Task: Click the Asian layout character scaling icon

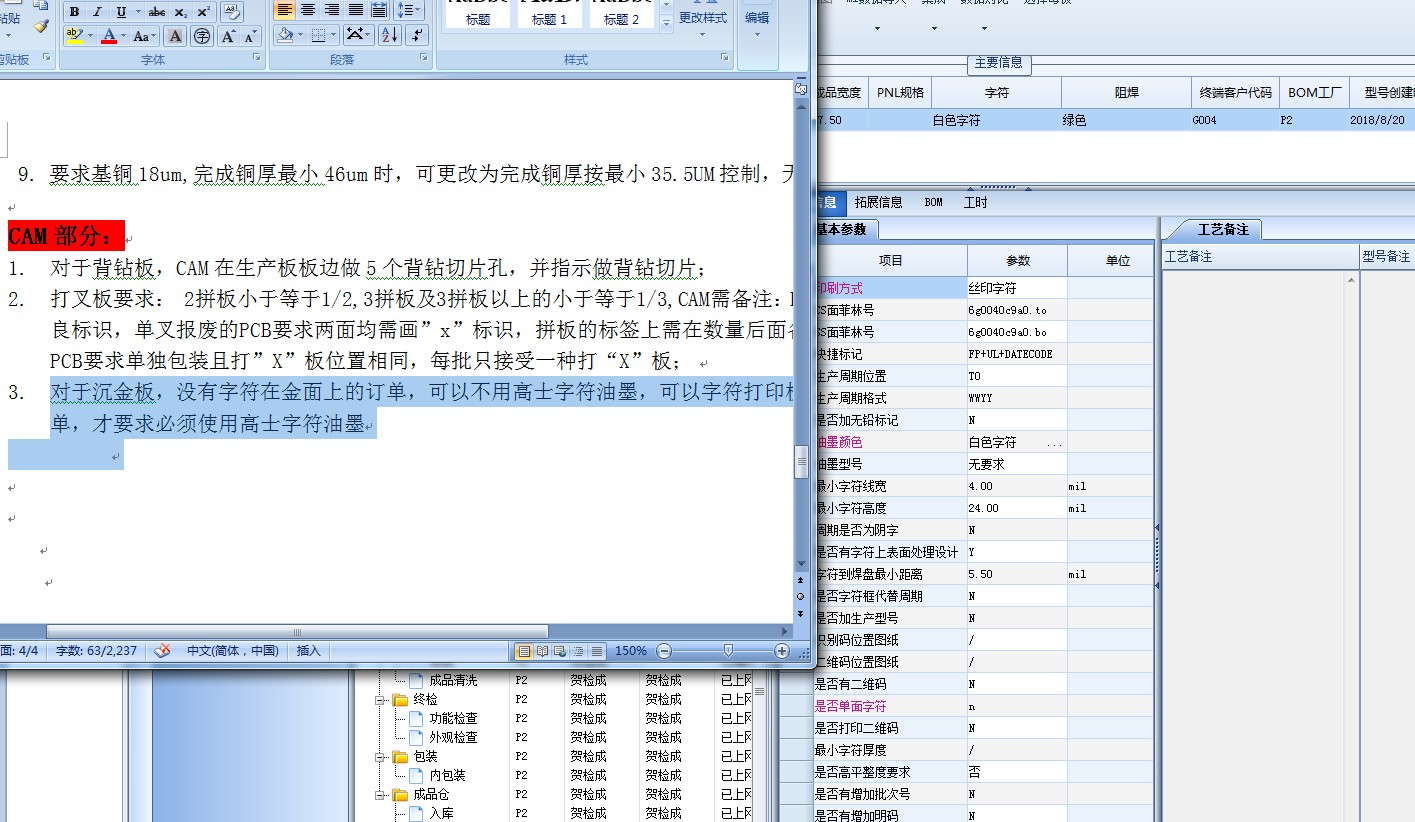Action: click(x=358, y=36)
